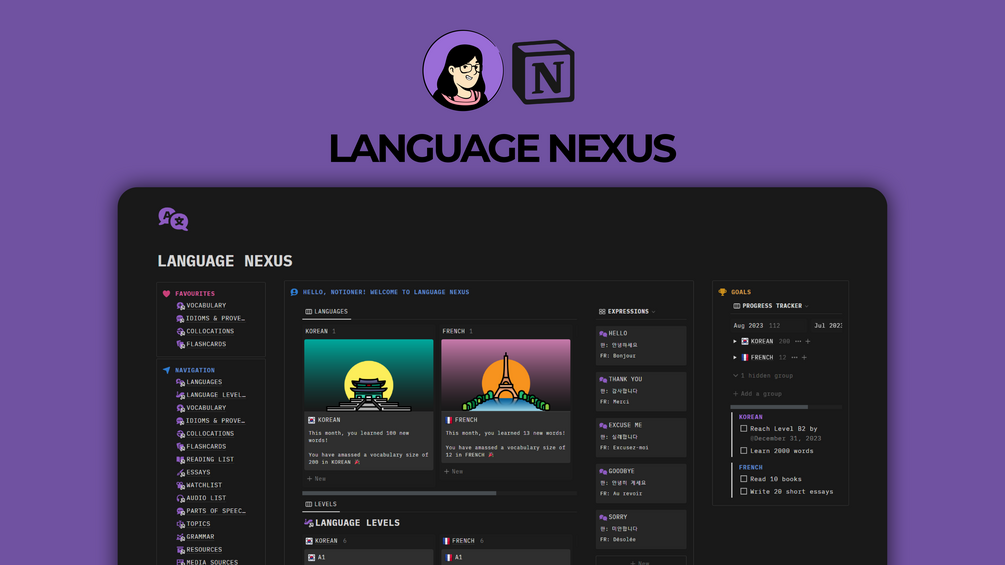Click the Language Nexus page title
The width and height of the screenshot is (1005, 565).
(225, 261)
